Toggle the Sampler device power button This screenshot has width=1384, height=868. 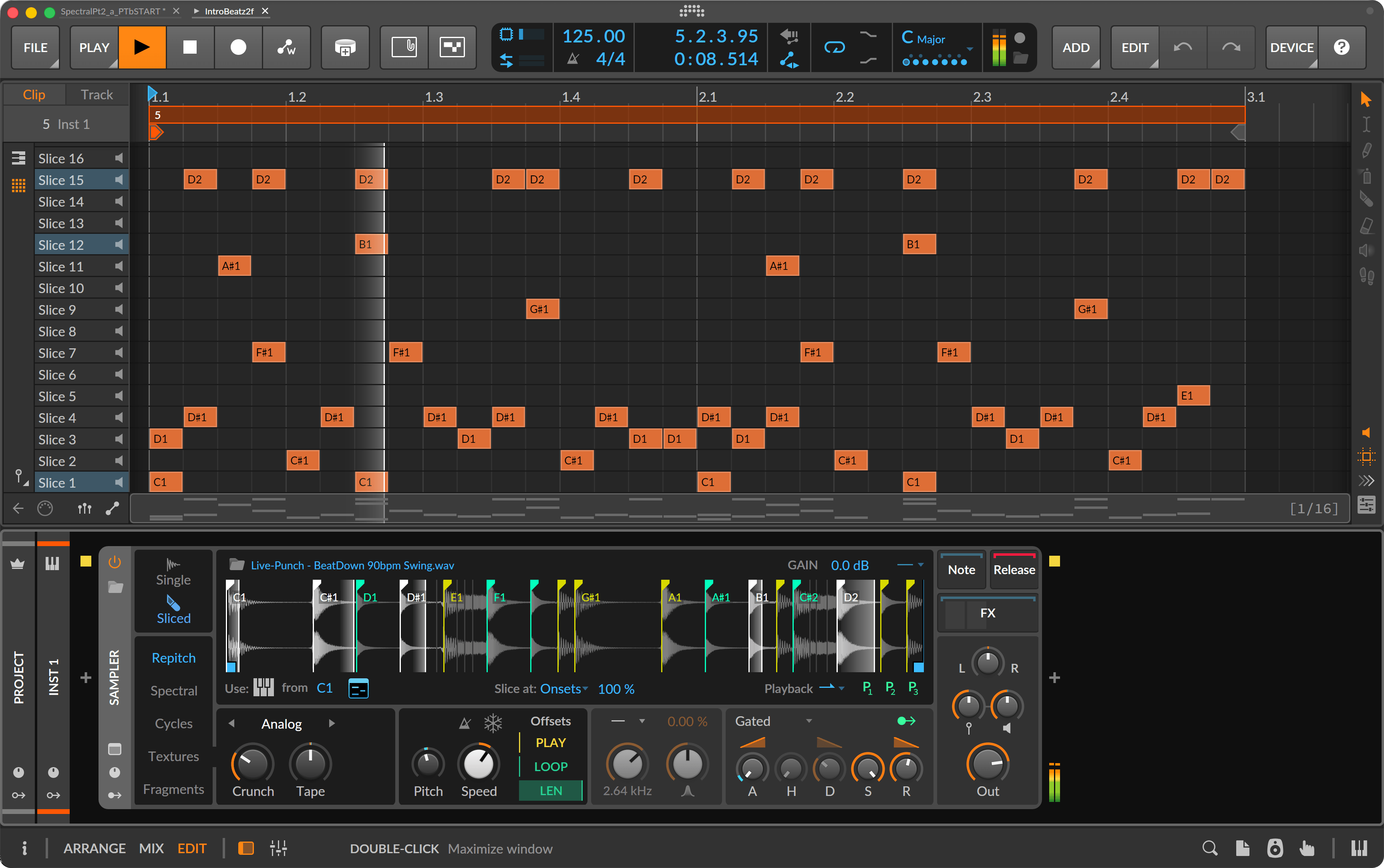tap(115, 562)
